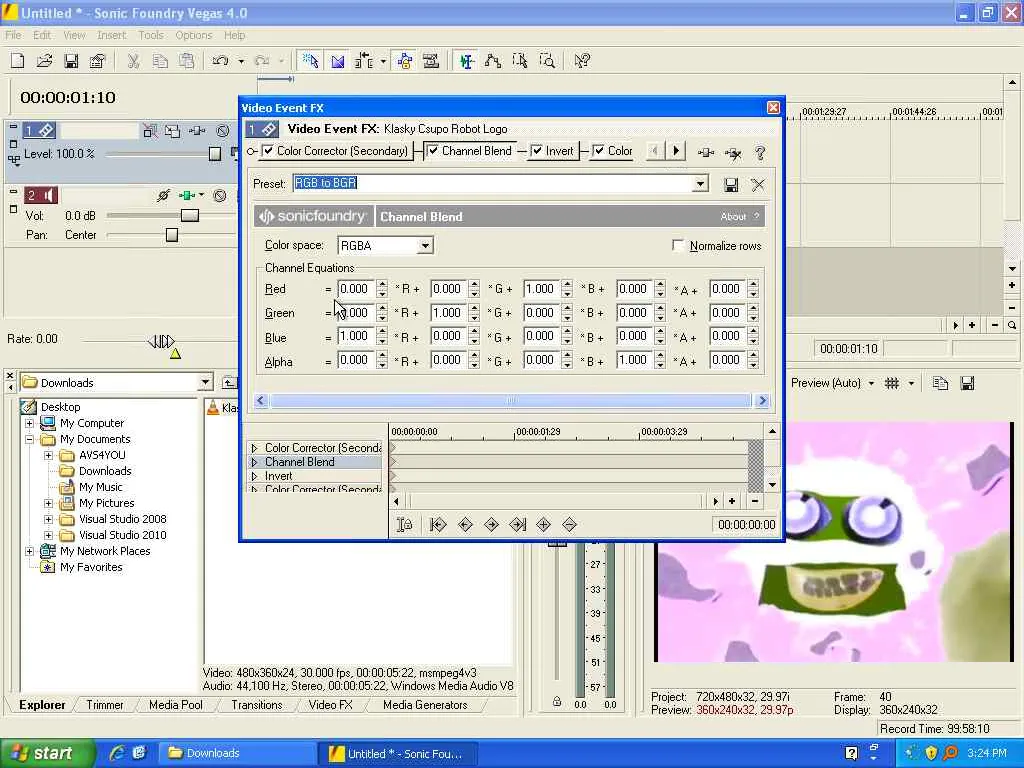
Task: Click the Remove Selected Plug-In icon
Action: [x=733, y=153]
